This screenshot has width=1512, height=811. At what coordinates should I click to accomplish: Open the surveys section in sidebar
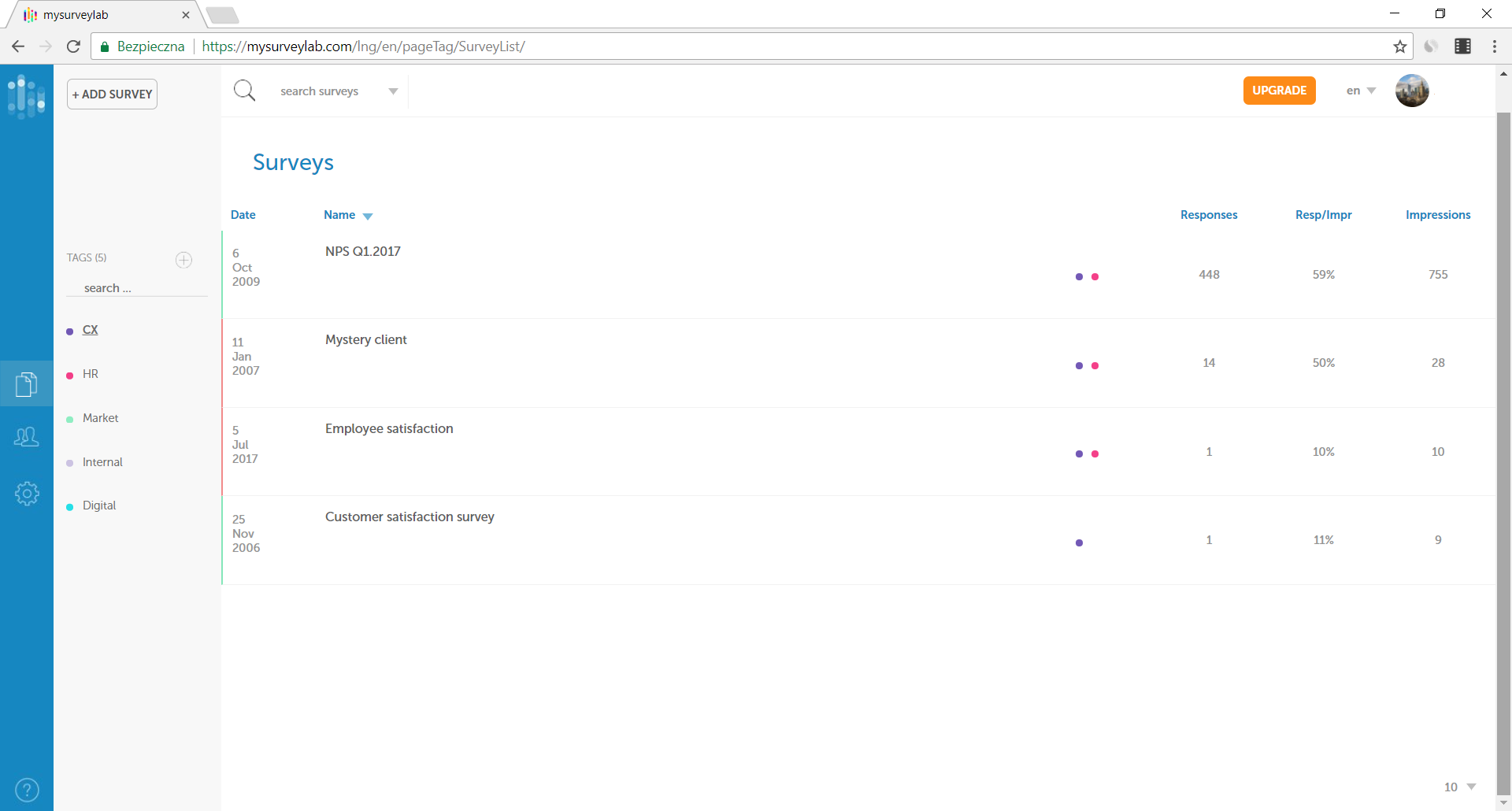tap(27, 383)
